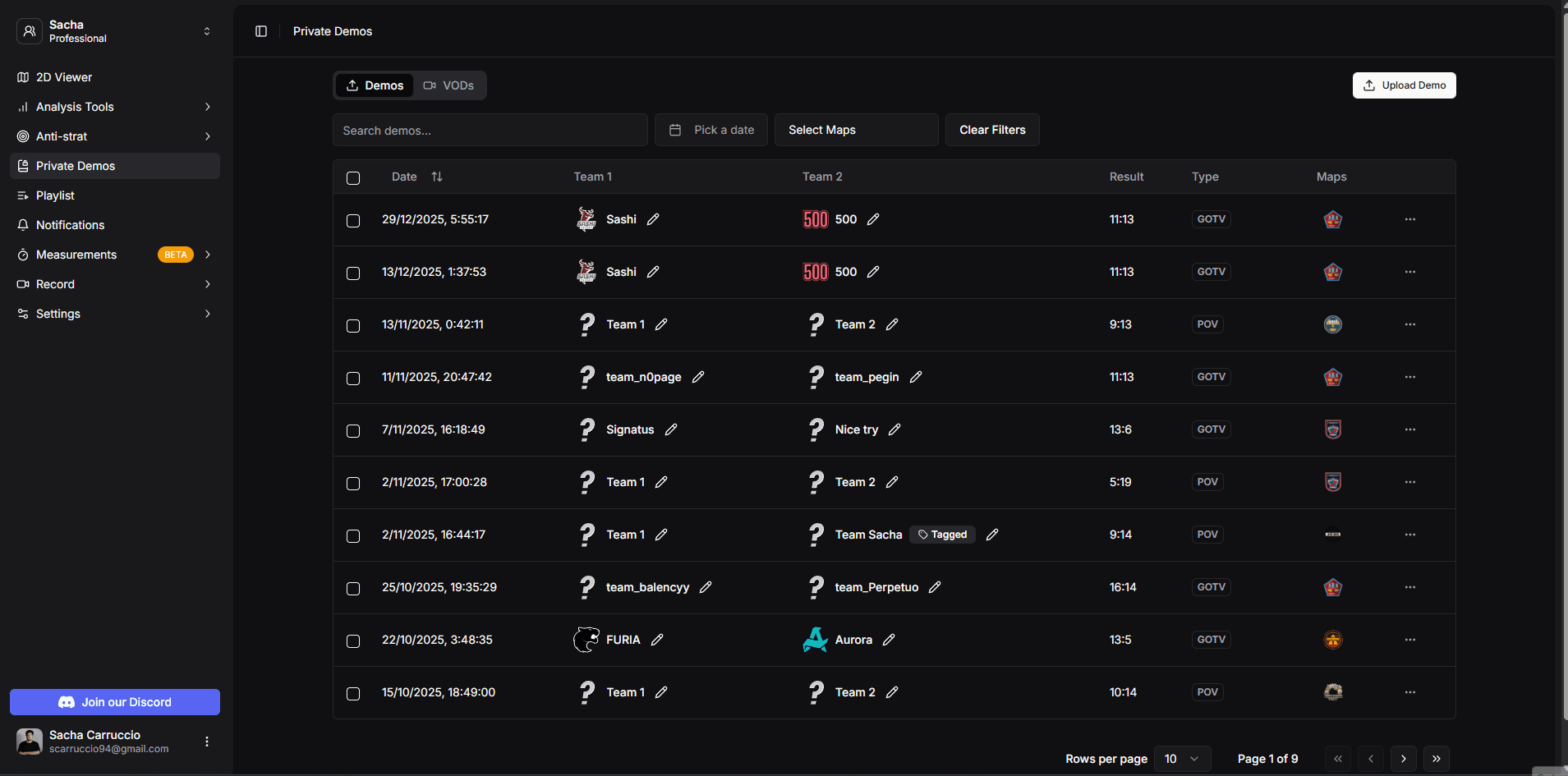Sort the table by Date column arrows
Screen dimensions: 1568x776
pyautogui.click(x=437, y=177)
